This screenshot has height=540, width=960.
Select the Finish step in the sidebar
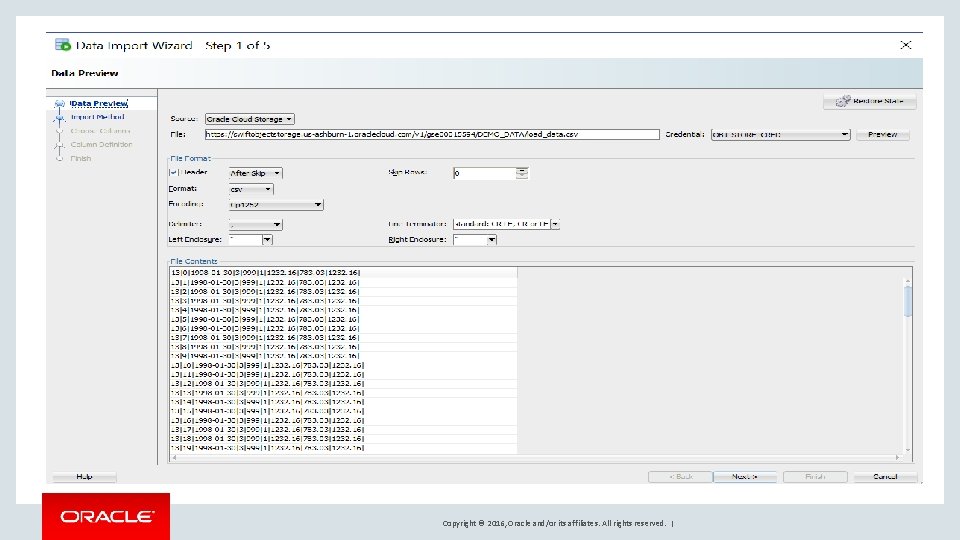(80, 159)
